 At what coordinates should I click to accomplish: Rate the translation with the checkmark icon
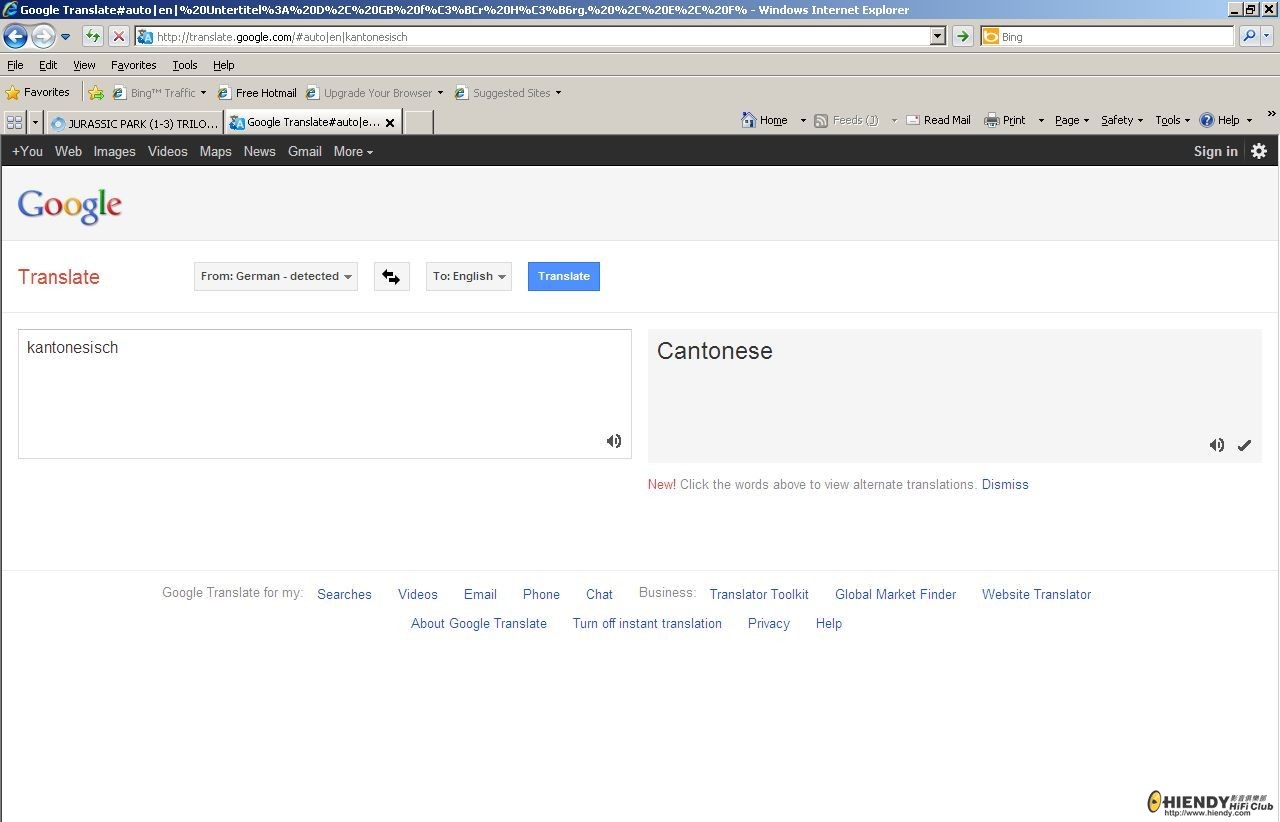click(1244, 445)
